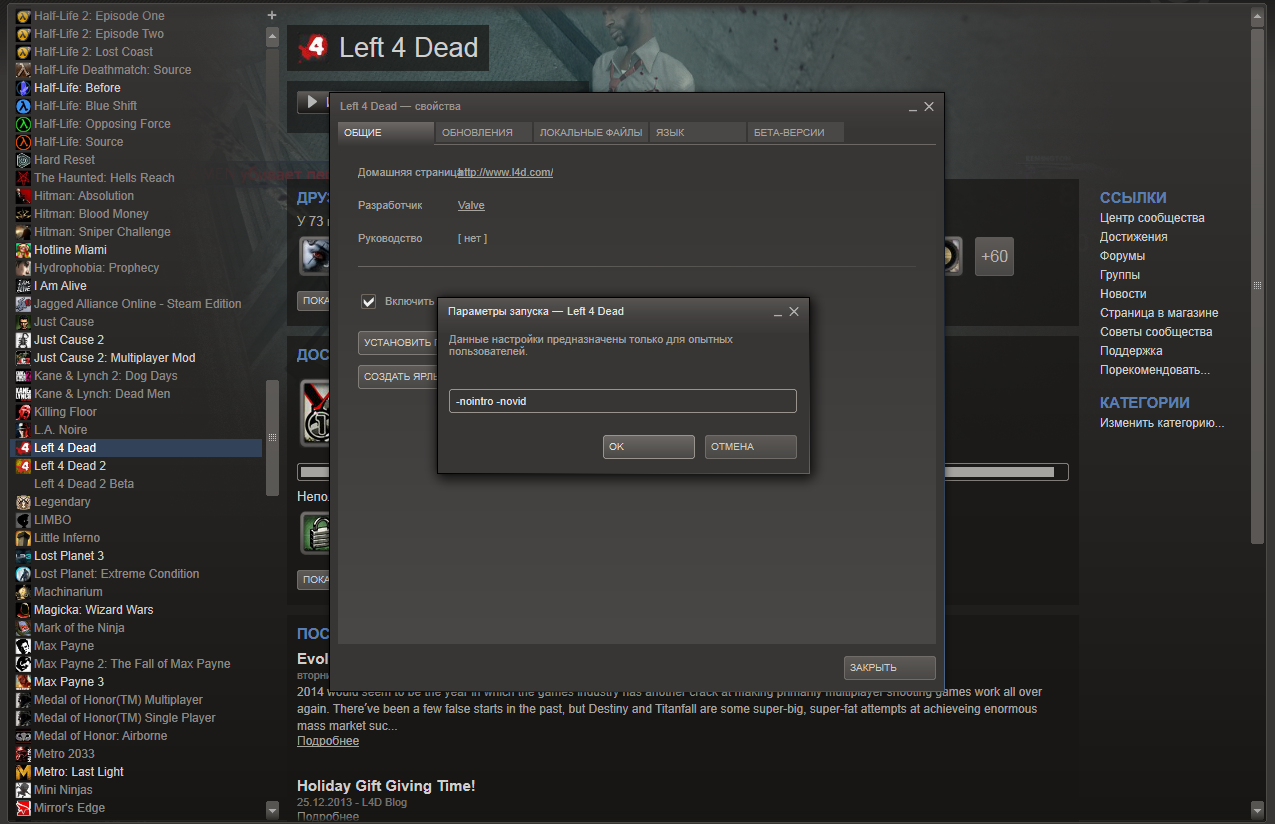
Task: Click the Mirror's Edge game icon
Action: pyautogui.click(x=24, y=808)
